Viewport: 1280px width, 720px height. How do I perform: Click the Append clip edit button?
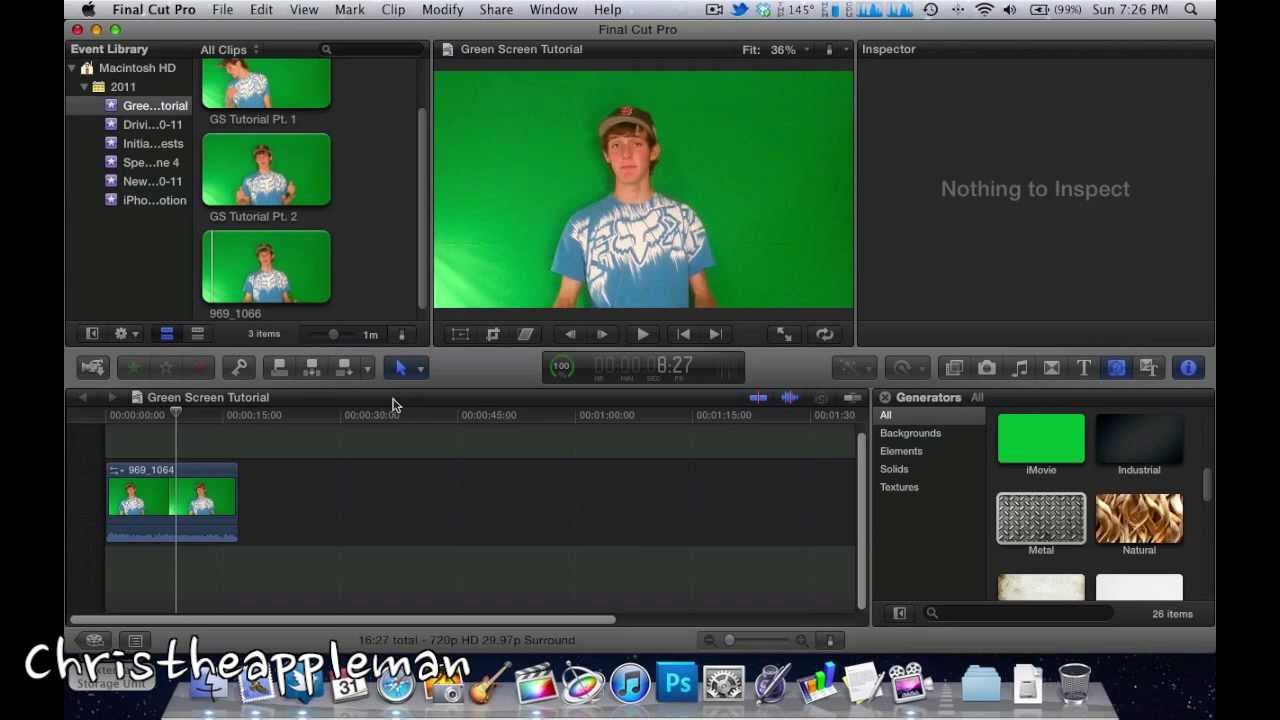coord(345,368)
